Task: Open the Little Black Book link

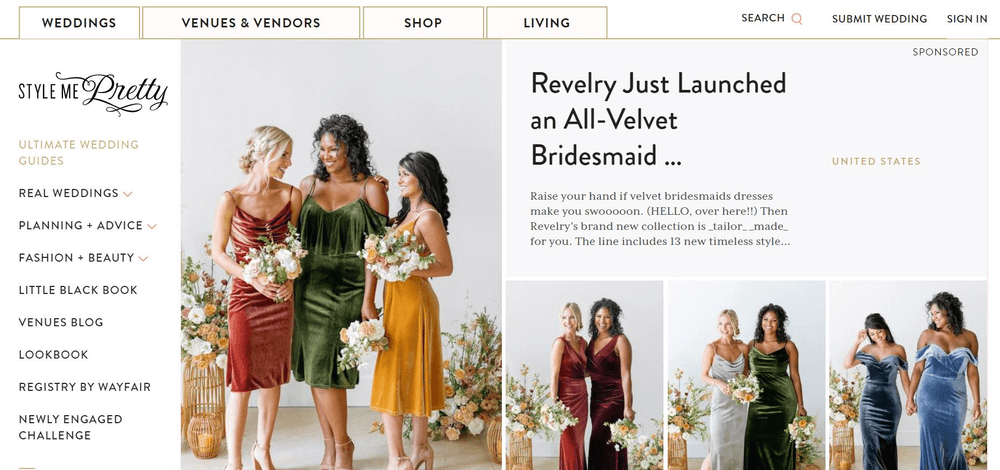Action: pyautogui.click(x=78, y=290)
